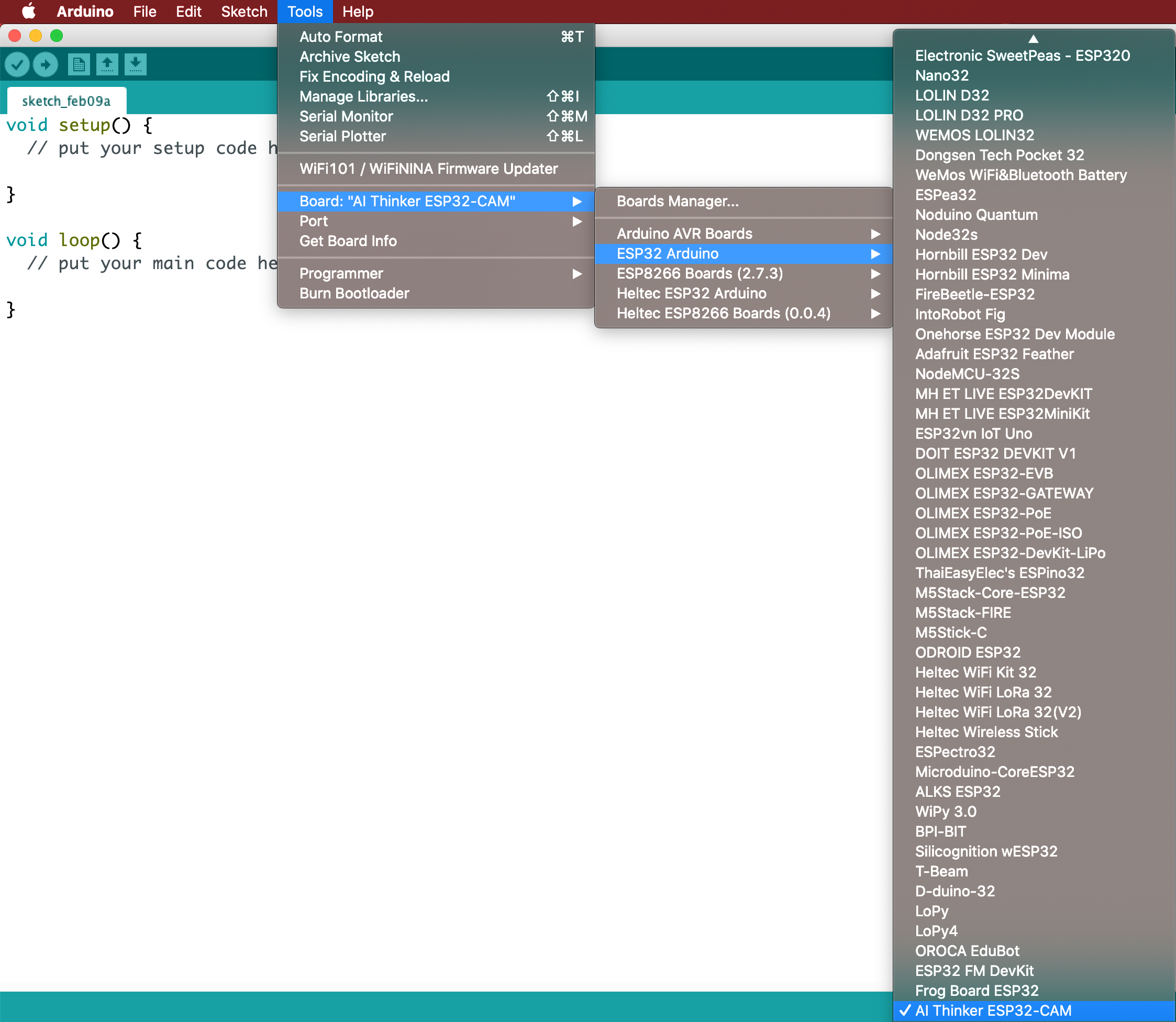
Task: Select the Noduino Quantum board
Action: (x=1034, y=215)
